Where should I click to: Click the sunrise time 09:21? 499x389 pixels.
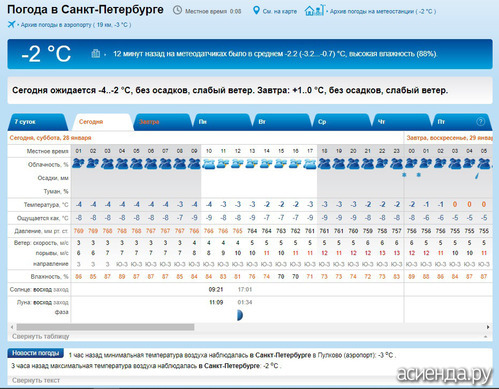pos(216,289)
